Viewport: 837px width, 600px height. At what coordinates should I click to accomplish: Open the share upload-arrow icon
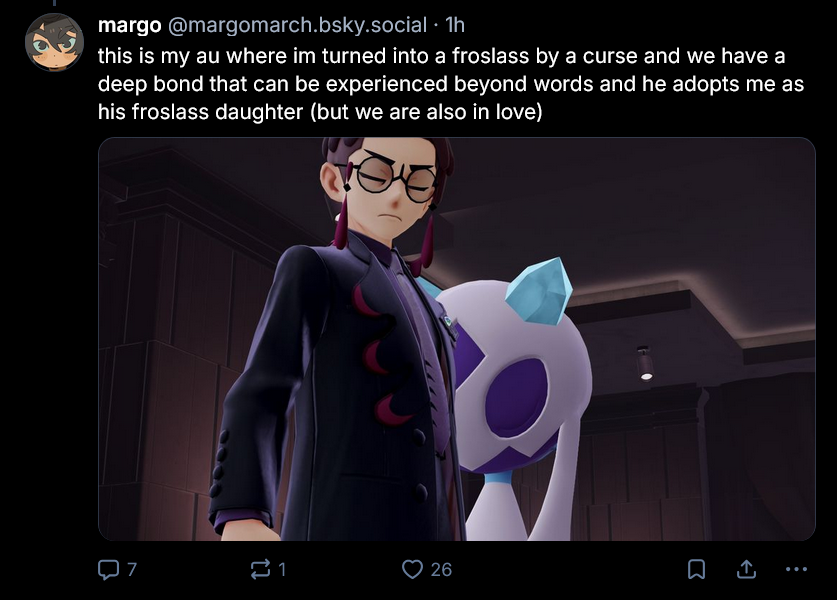[746, 570]
